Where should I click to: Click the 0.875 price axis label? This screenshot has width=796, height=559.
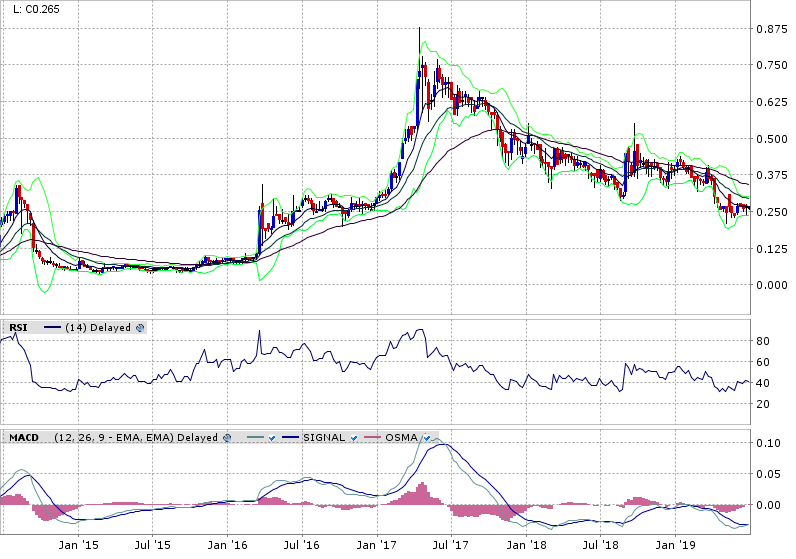tap(772, 29)
